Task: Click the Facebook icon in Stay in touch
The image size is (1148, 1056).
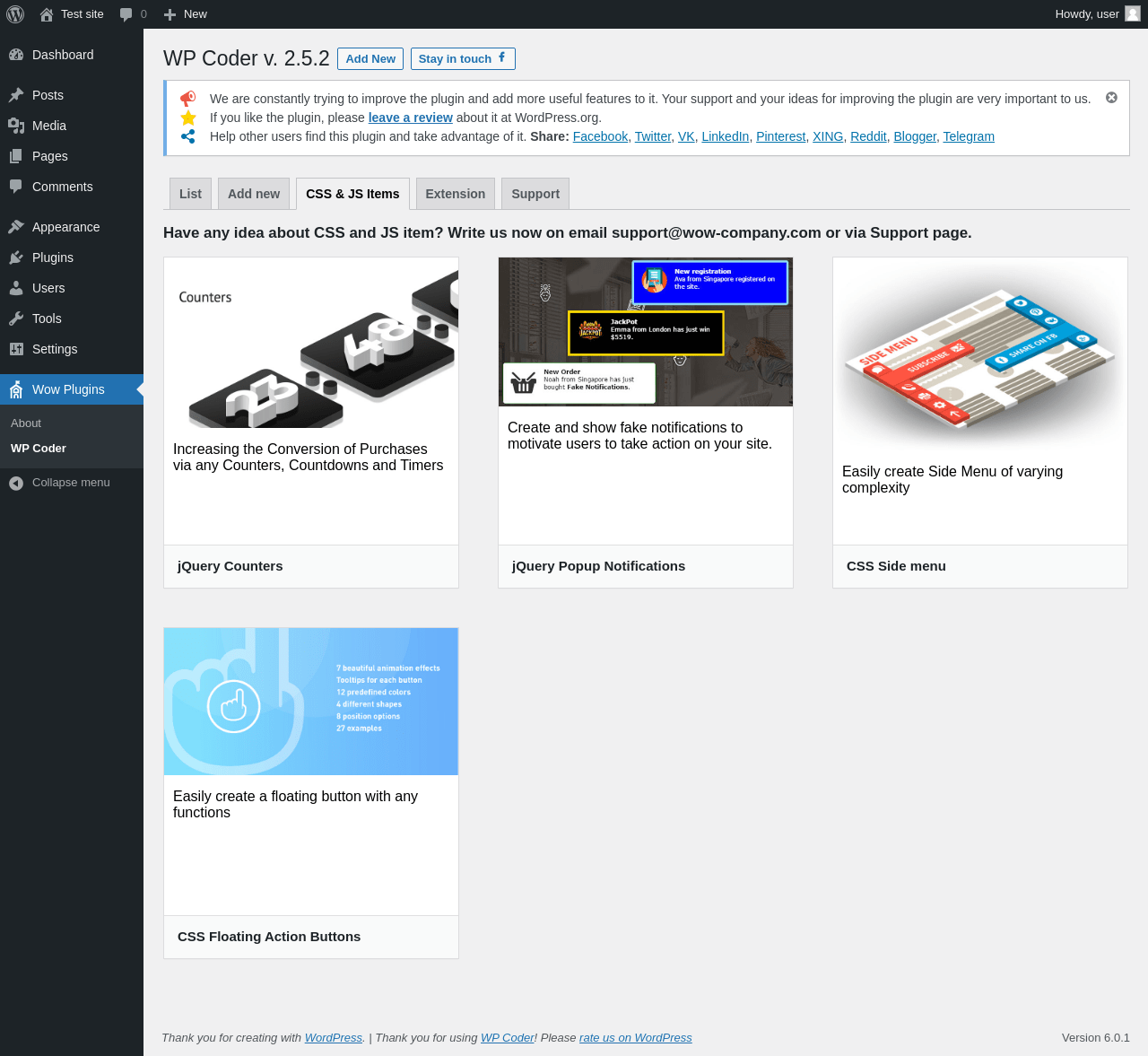Action: [502, 57]
